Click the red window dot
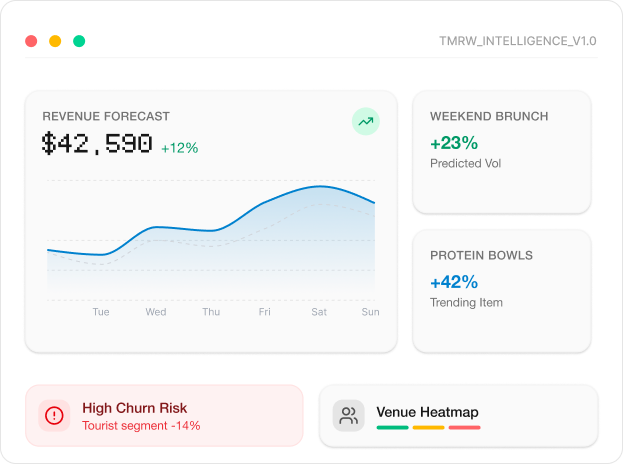This screenshot has height=464, width=623. pos(31,41)
